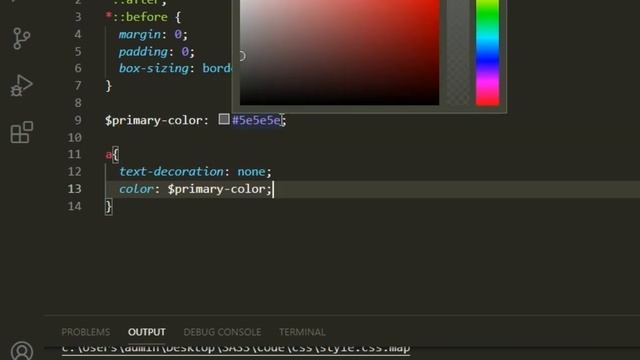Screen dimensions: 640x360
Task: Click the color property on line 13
Action: [x=136, y=189]
